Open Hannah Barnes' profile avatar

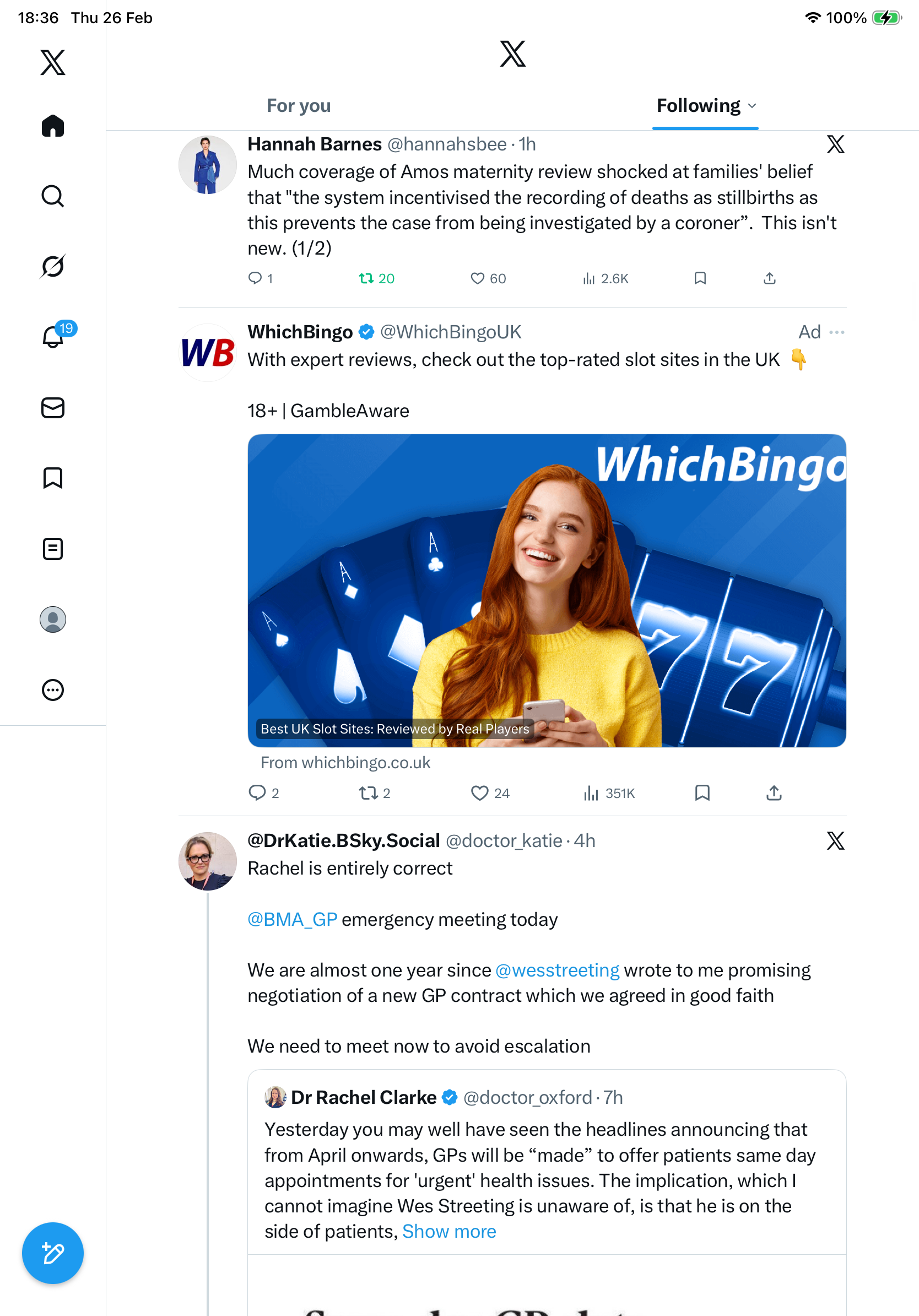207,165
